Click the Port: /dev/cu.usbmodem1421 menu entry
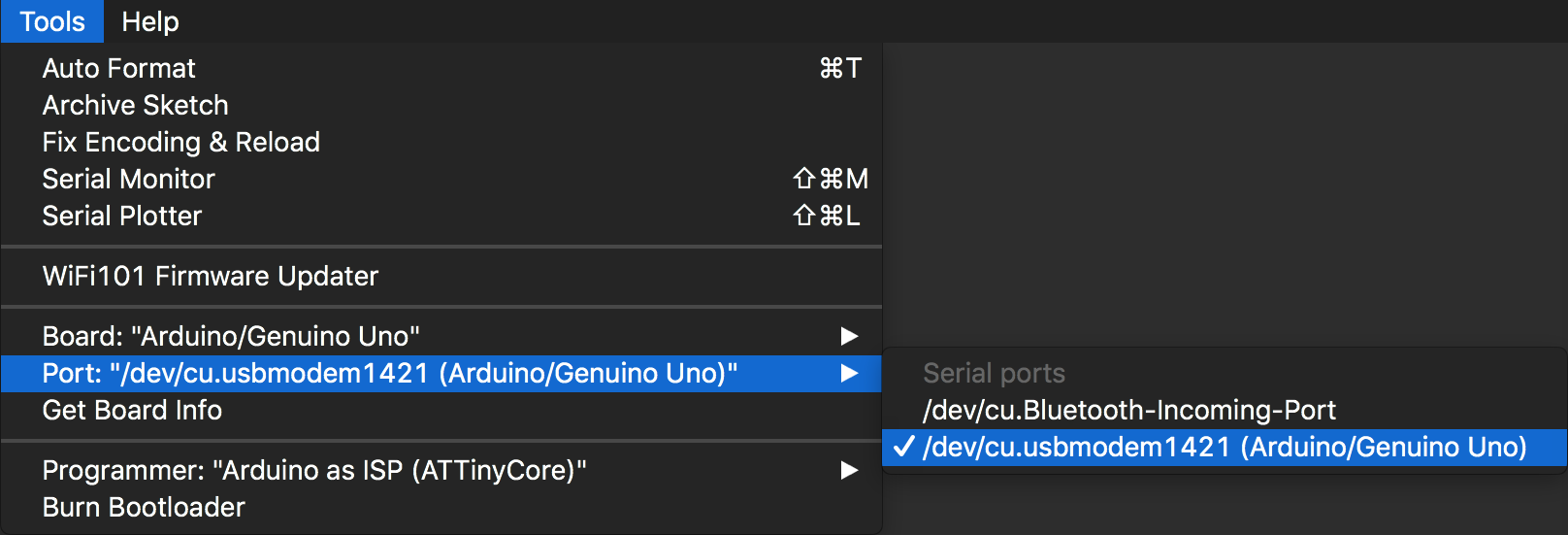 point(390,373)
